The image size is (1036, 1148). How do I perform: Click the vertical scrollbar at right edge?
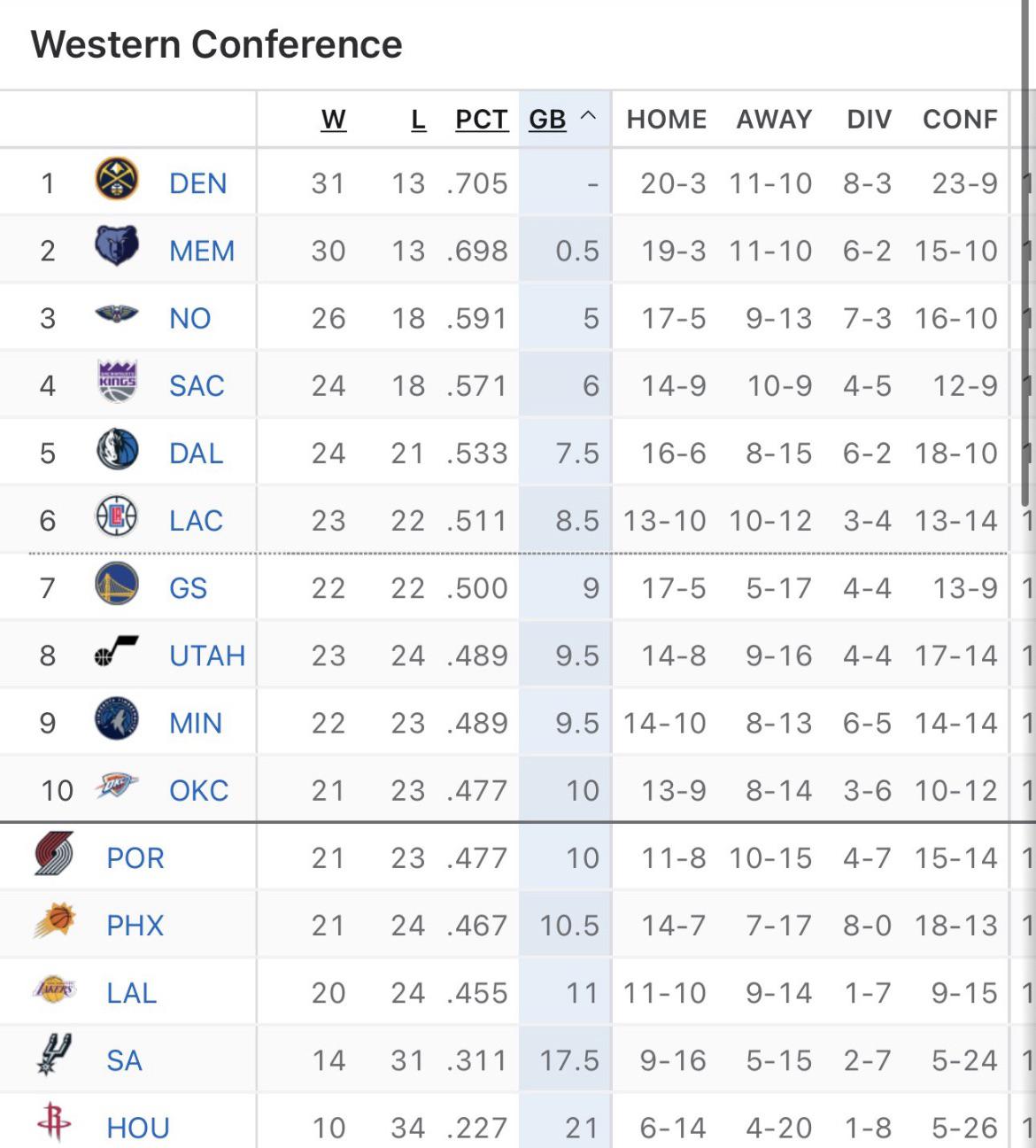tap(1027, 266)
